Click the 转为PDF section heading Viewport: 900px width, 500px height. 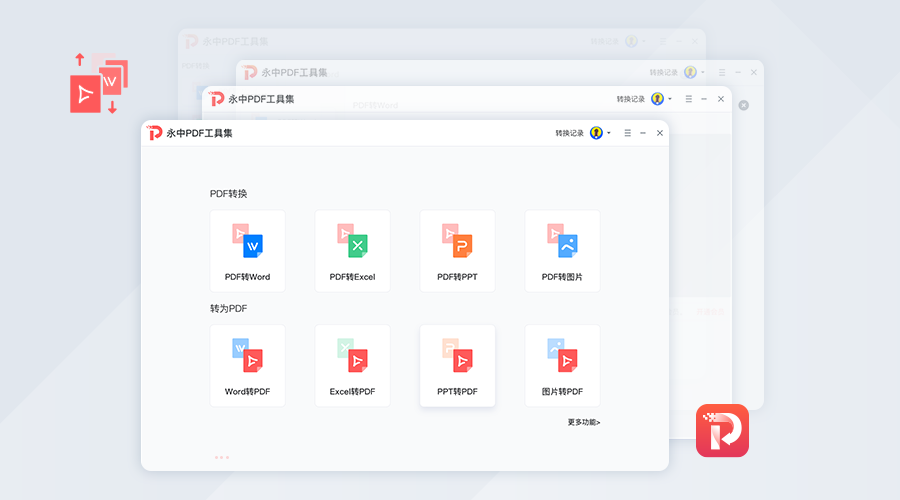pyautogui.click(x=228, y=309)
